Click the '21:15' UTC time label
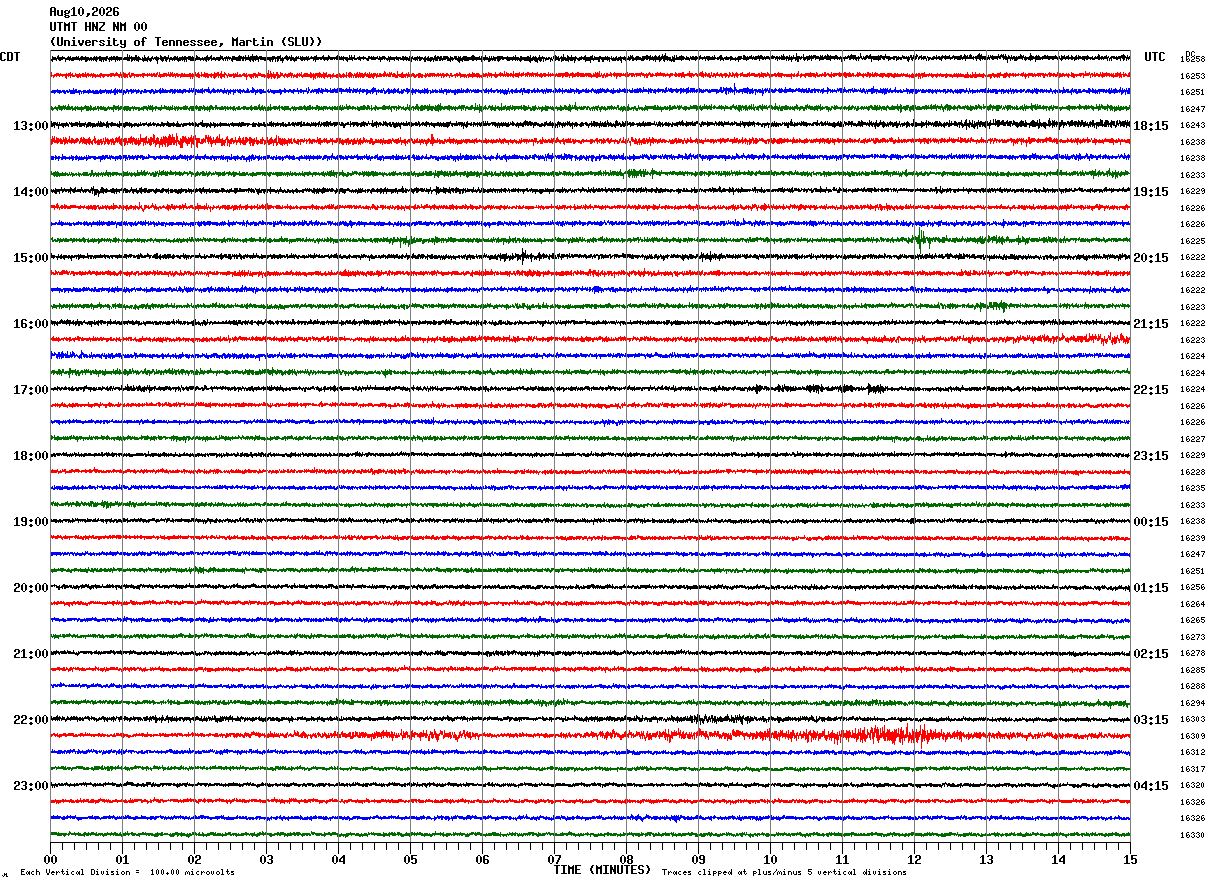 click(x=1151, y=324)
